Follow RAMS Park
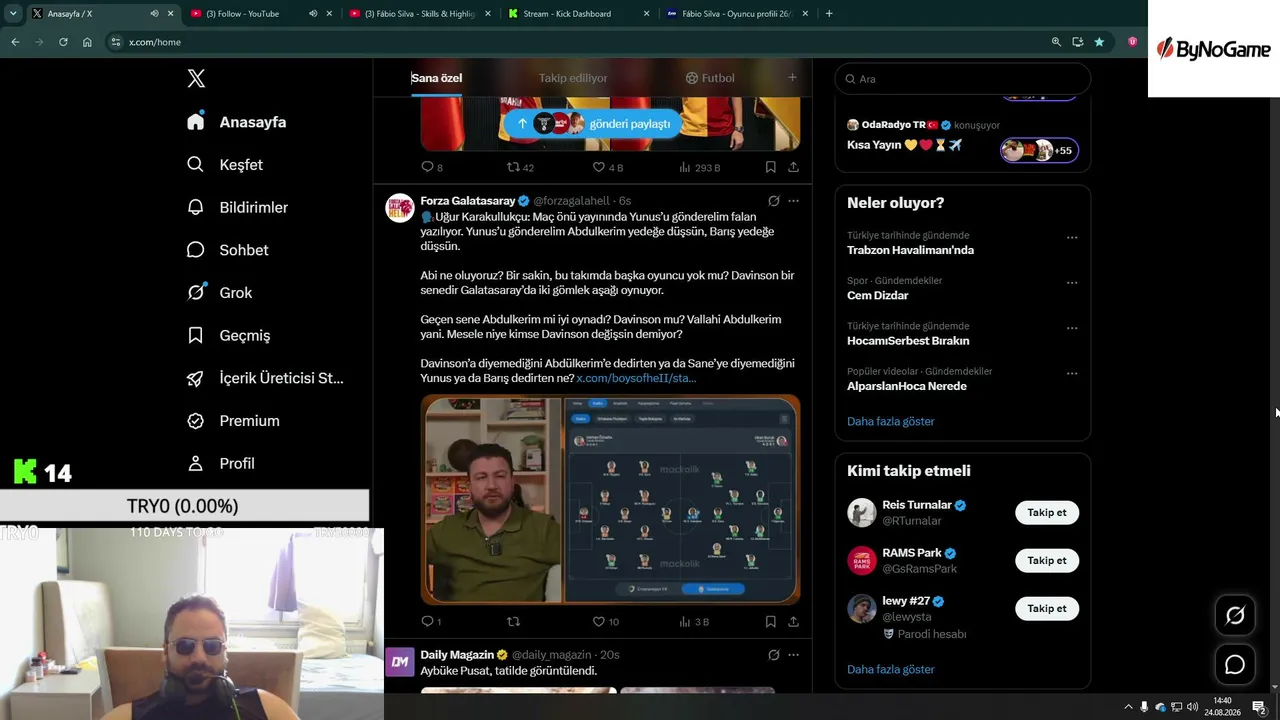The height and width of the screenshot is (720, 1280). 1047,560
